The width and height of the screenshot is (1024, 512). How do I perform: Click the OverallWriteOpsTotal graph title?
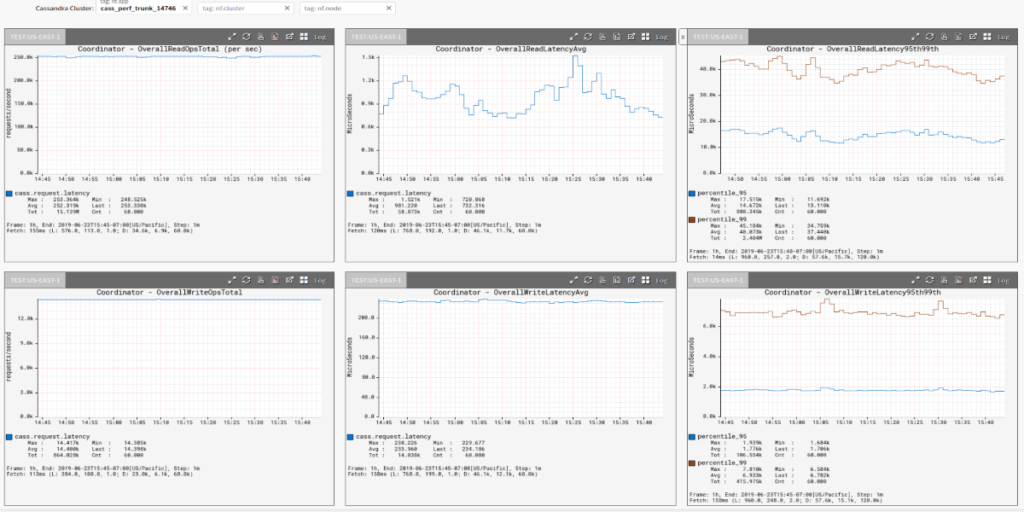(169, 293)
